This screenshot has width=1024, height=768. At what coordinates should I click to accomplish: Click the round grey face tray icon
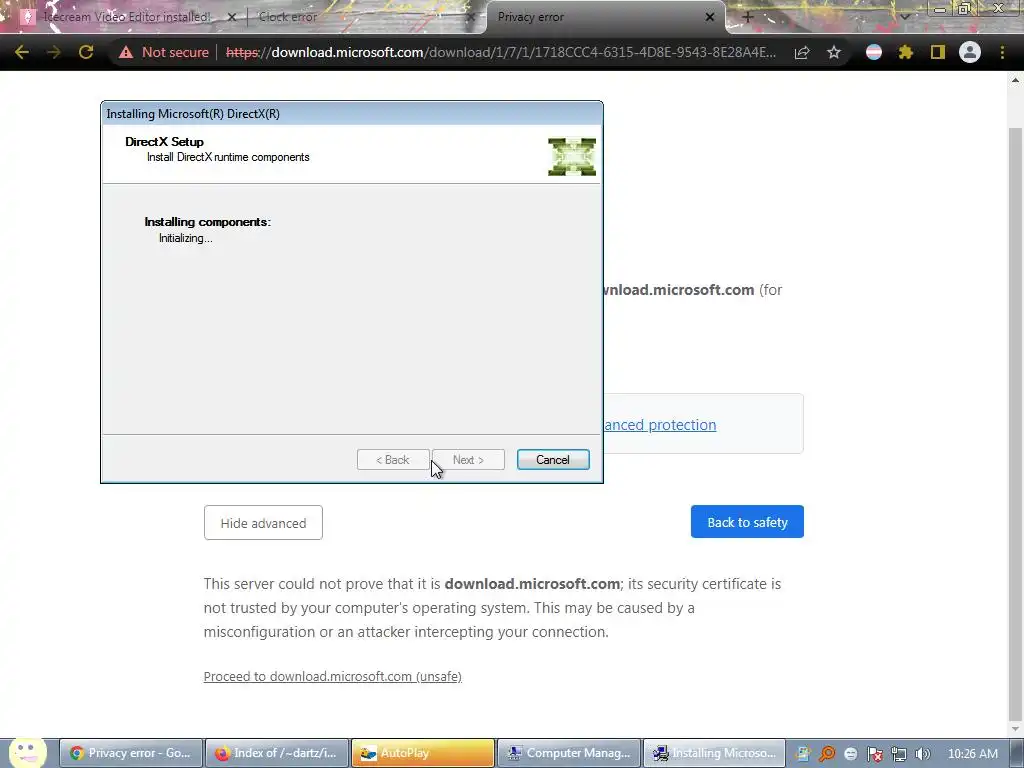point(850,754)
